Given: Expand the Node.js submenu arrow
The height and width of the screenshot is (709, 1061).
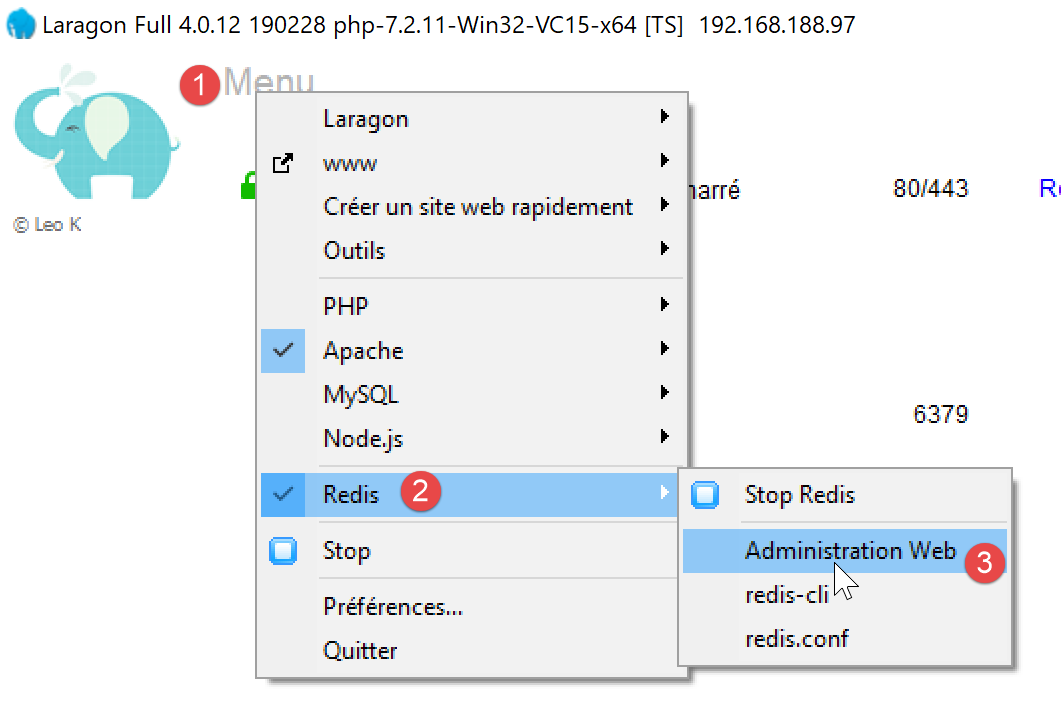Looking at the screenshot, I should [x=664, y=437].
